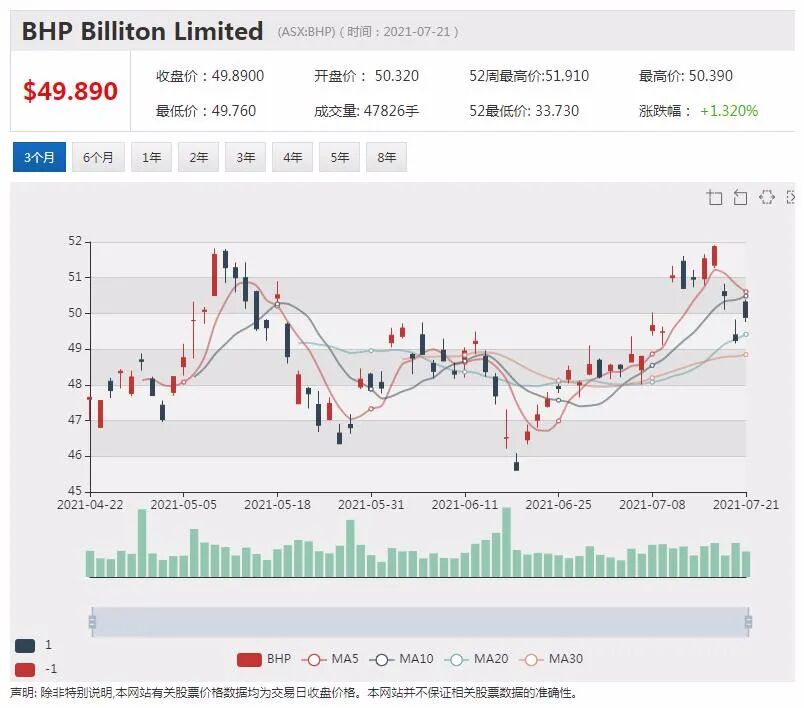Click the zoom reset (back arrow) icon

tap(740, 197)
